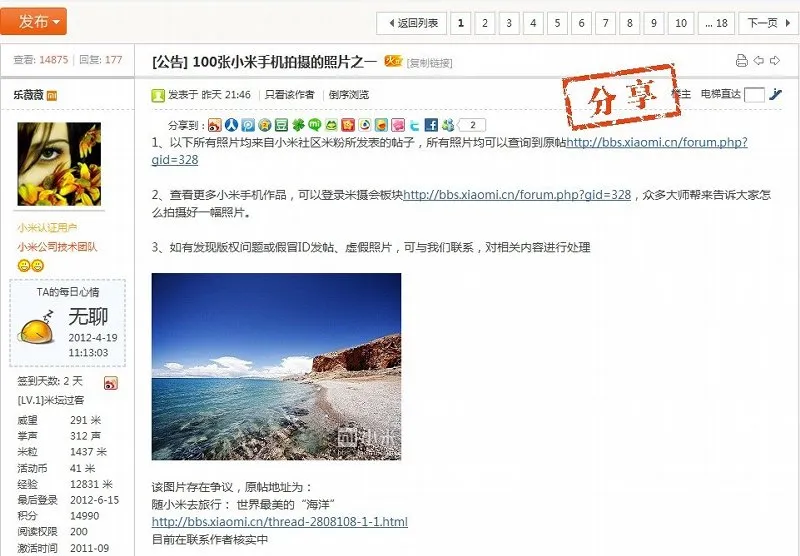Viewport: 800px width, 556px height.
Task: Jump to last page 18
Action: tap(716, 23)
